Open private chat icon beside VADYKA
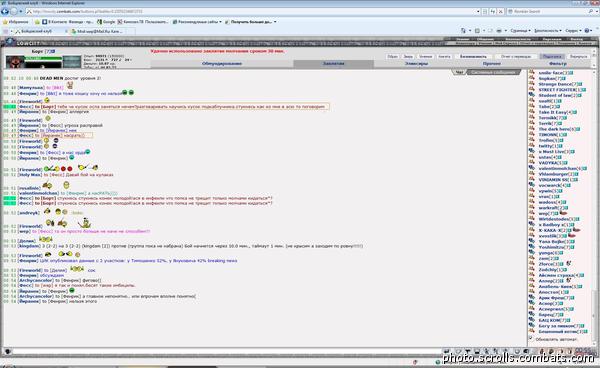Image resolution: width=600 pixels, height=368 pixels. pyautogui.click(x=532, y=163)
